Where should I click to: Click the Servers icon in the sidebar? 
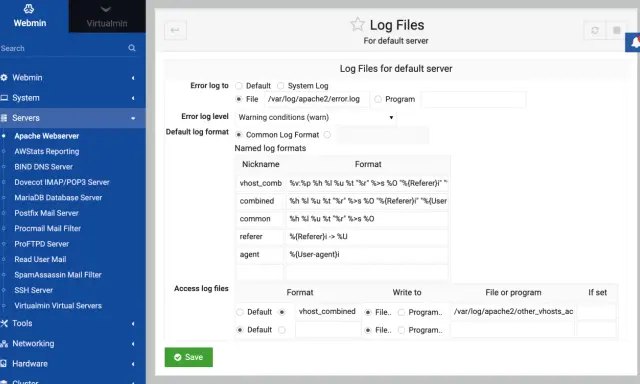4,118
